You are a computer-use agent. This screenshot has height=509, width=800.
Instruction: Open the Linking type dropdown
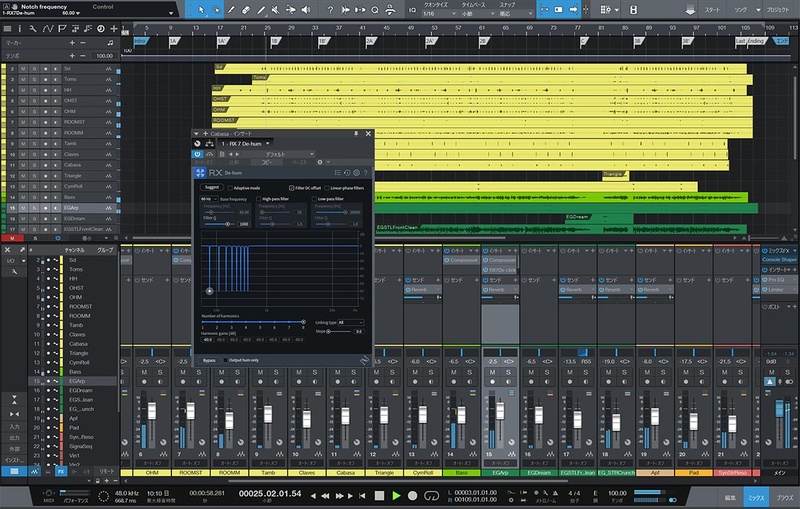click(350, 323)
